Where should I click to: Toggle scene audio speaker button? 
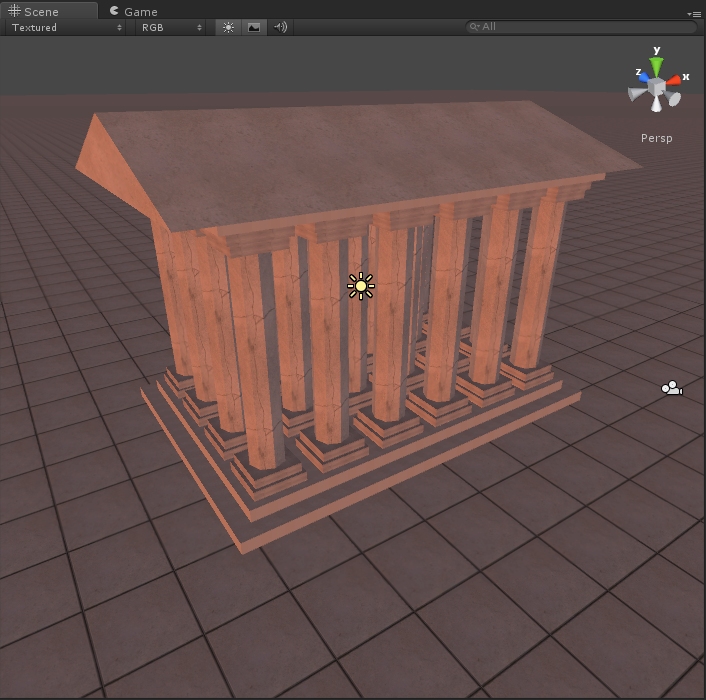[x=280, y=27]
